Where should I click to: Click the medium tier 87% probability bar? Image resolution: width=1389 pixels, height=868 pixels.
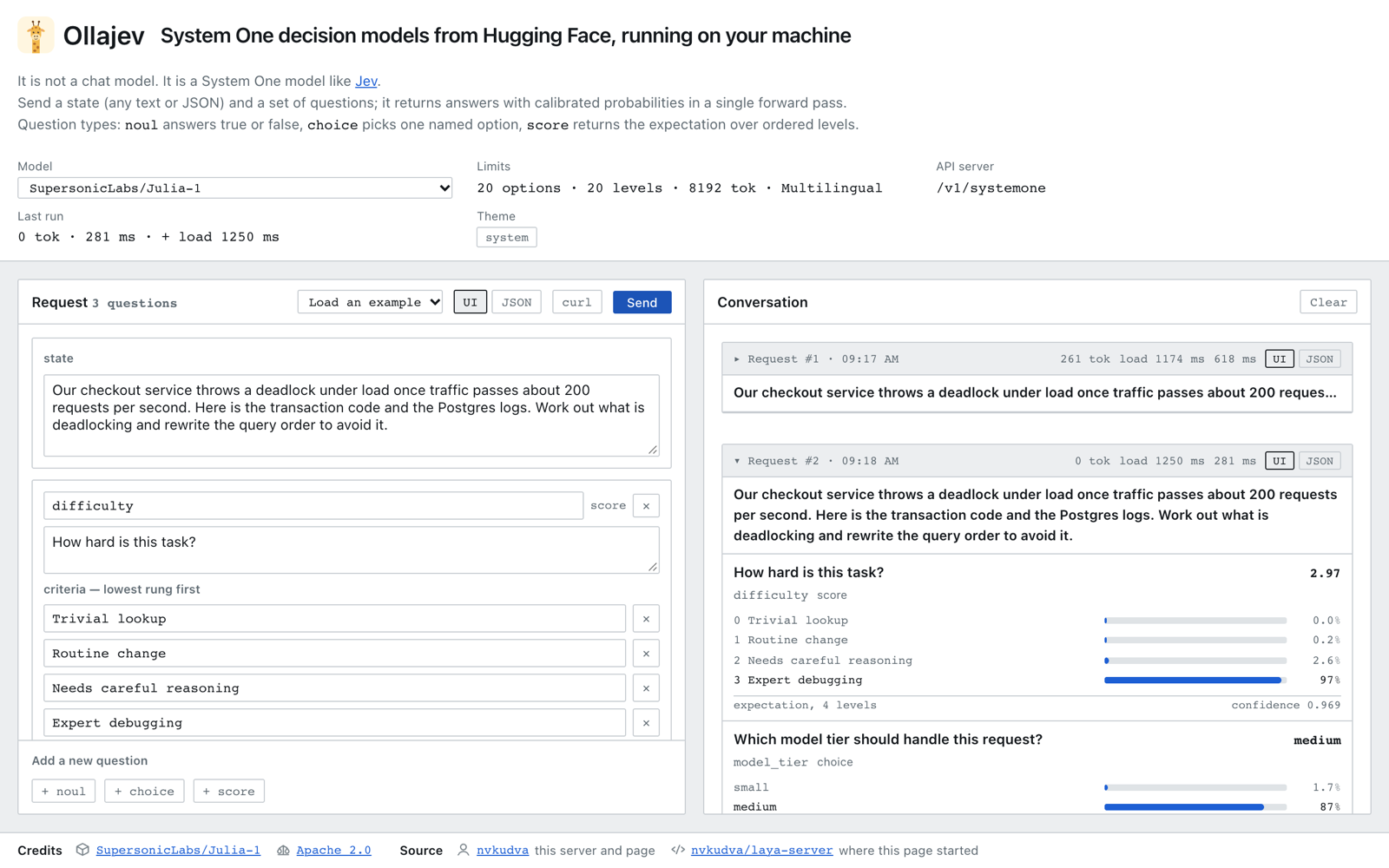coord(1195,807)
